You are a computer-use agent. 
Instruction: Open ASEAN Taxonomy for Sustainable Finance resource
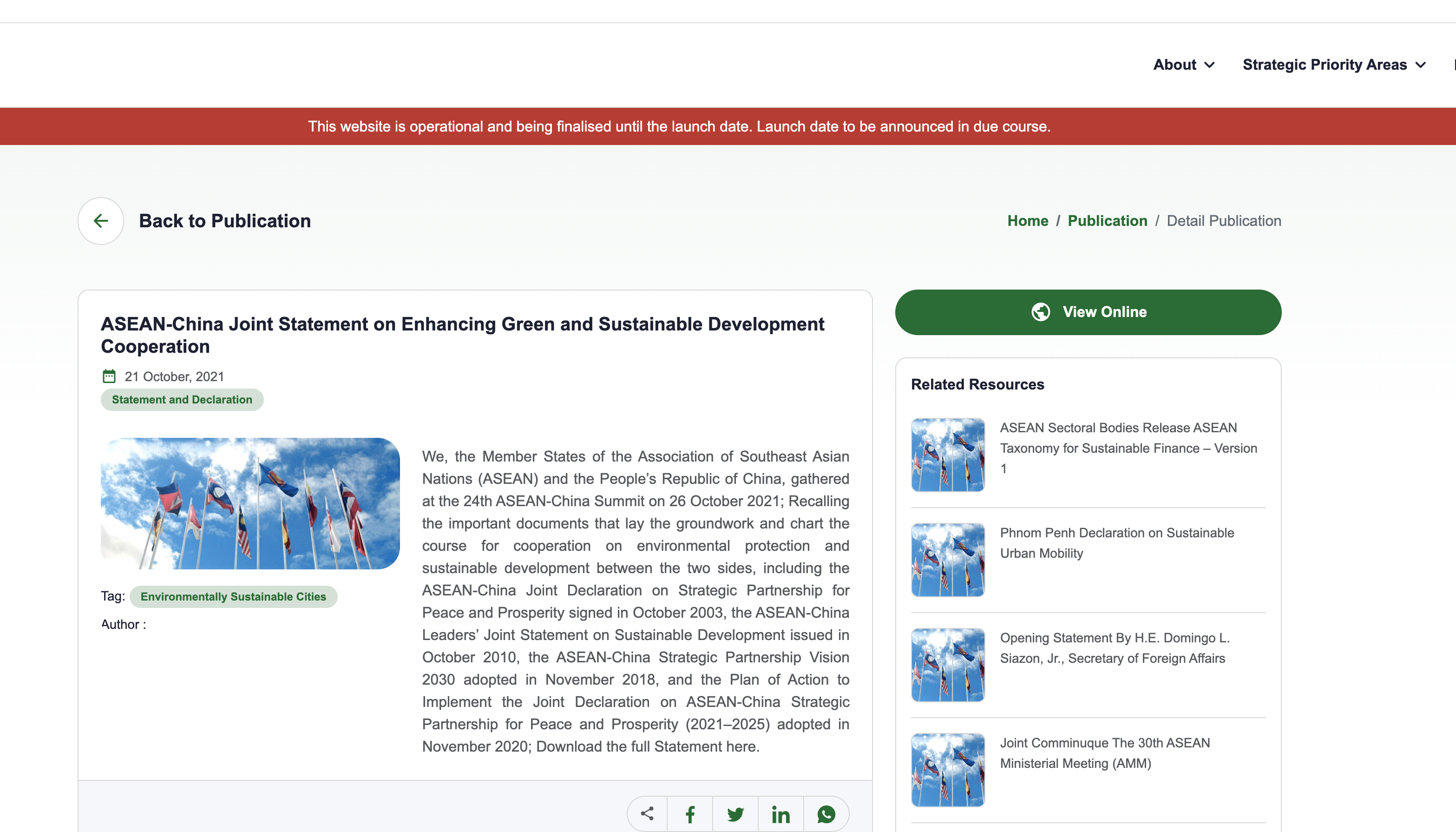point(1128,448)
